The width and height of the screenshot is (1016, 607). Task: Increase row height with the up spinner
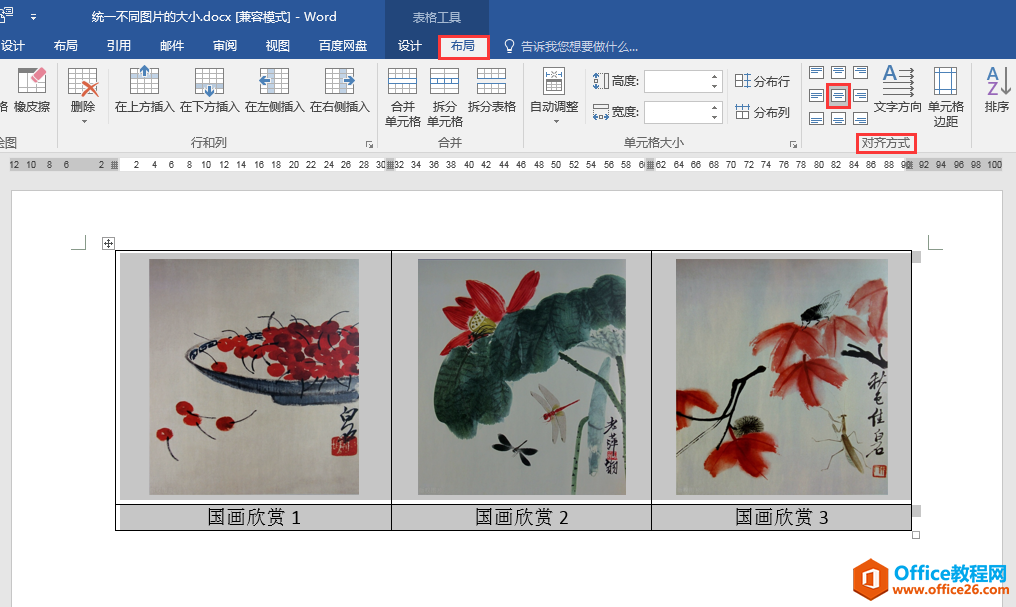tap(715, 76)
